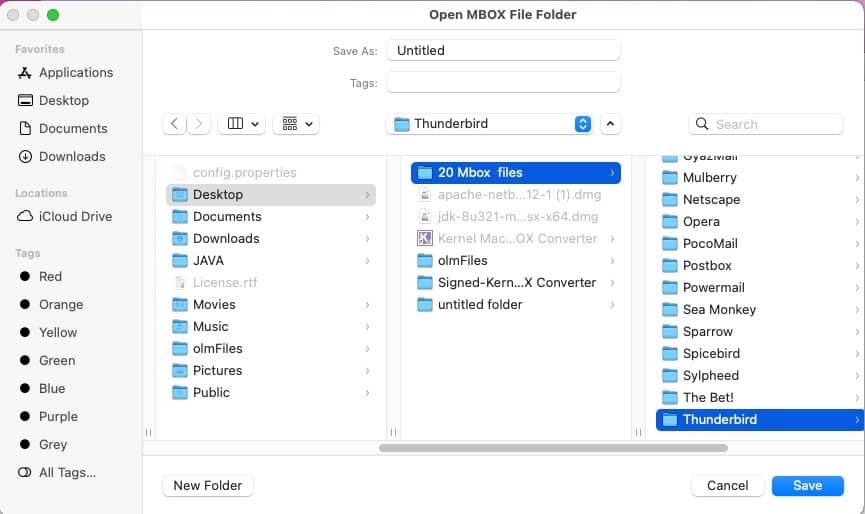Expand chevron beside 20 Mbox files
The height and width of the screenshot is (514, 865).
[612, 173]
